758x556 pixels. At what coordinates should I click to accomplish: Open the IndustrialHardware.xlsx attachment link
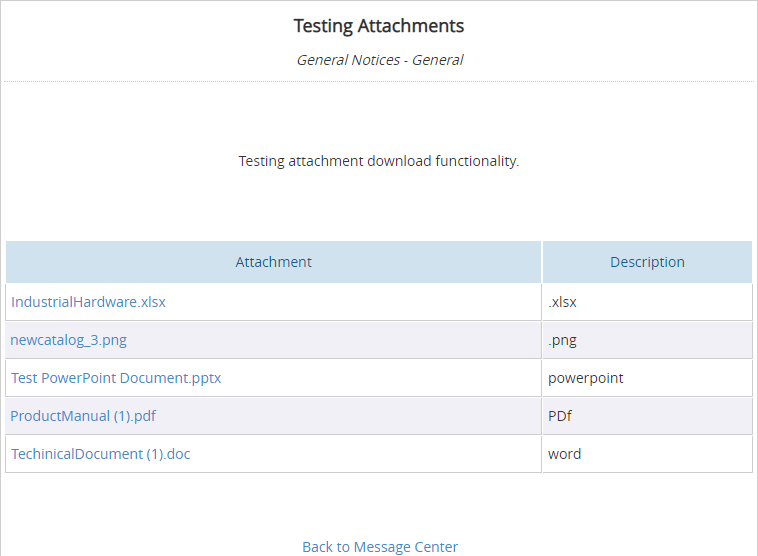[x=88, y=302]
